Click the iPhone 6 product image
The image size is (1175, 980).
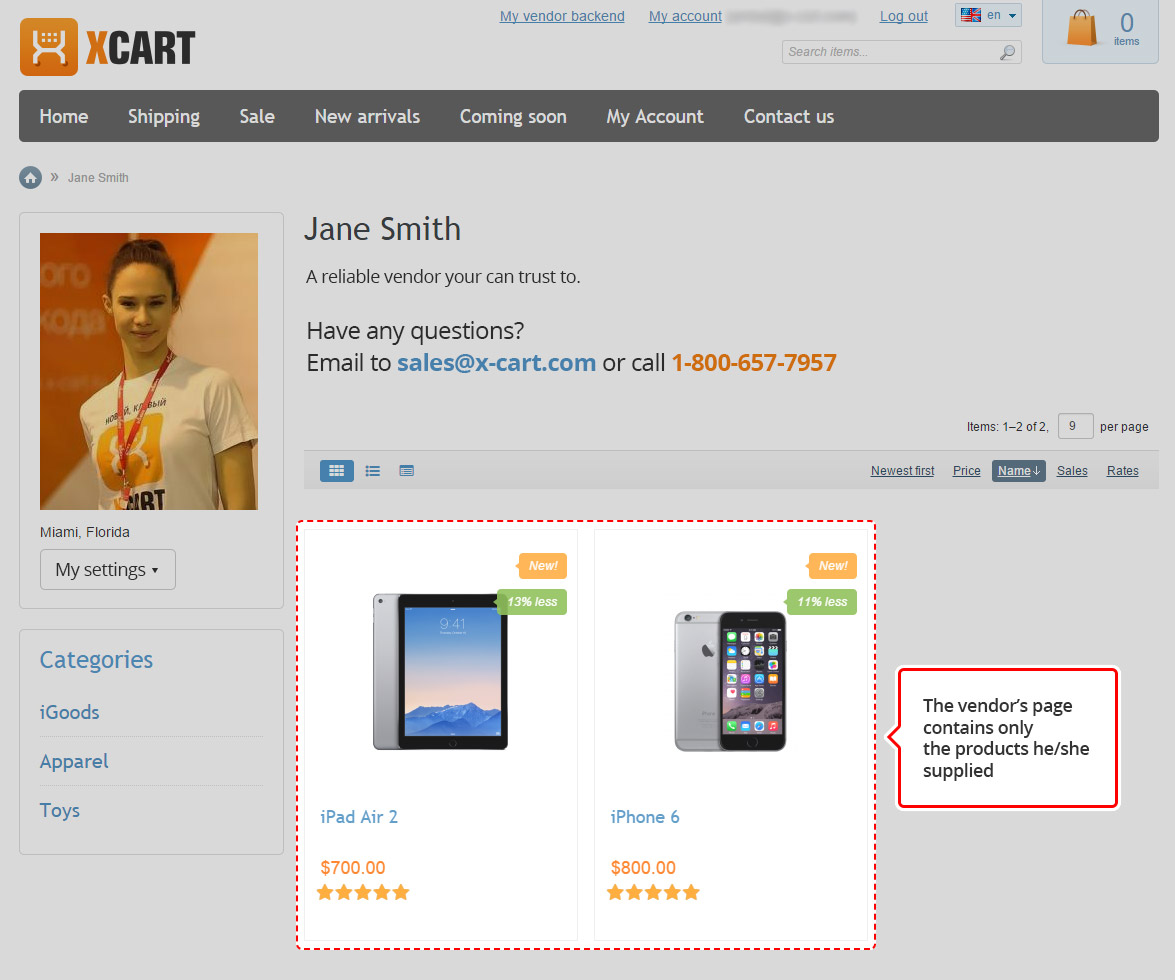coord(731,680)
